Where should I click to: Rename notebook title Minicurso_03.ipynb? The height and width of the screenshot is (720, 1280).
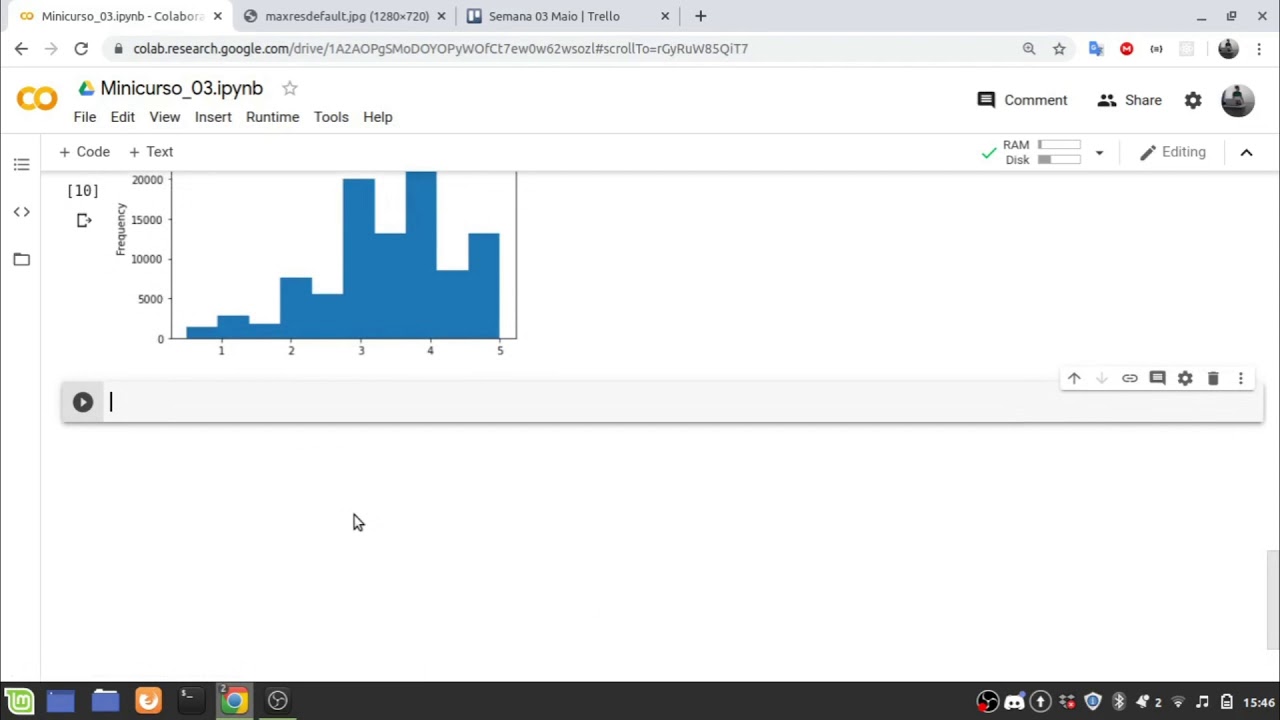point(181,88)
